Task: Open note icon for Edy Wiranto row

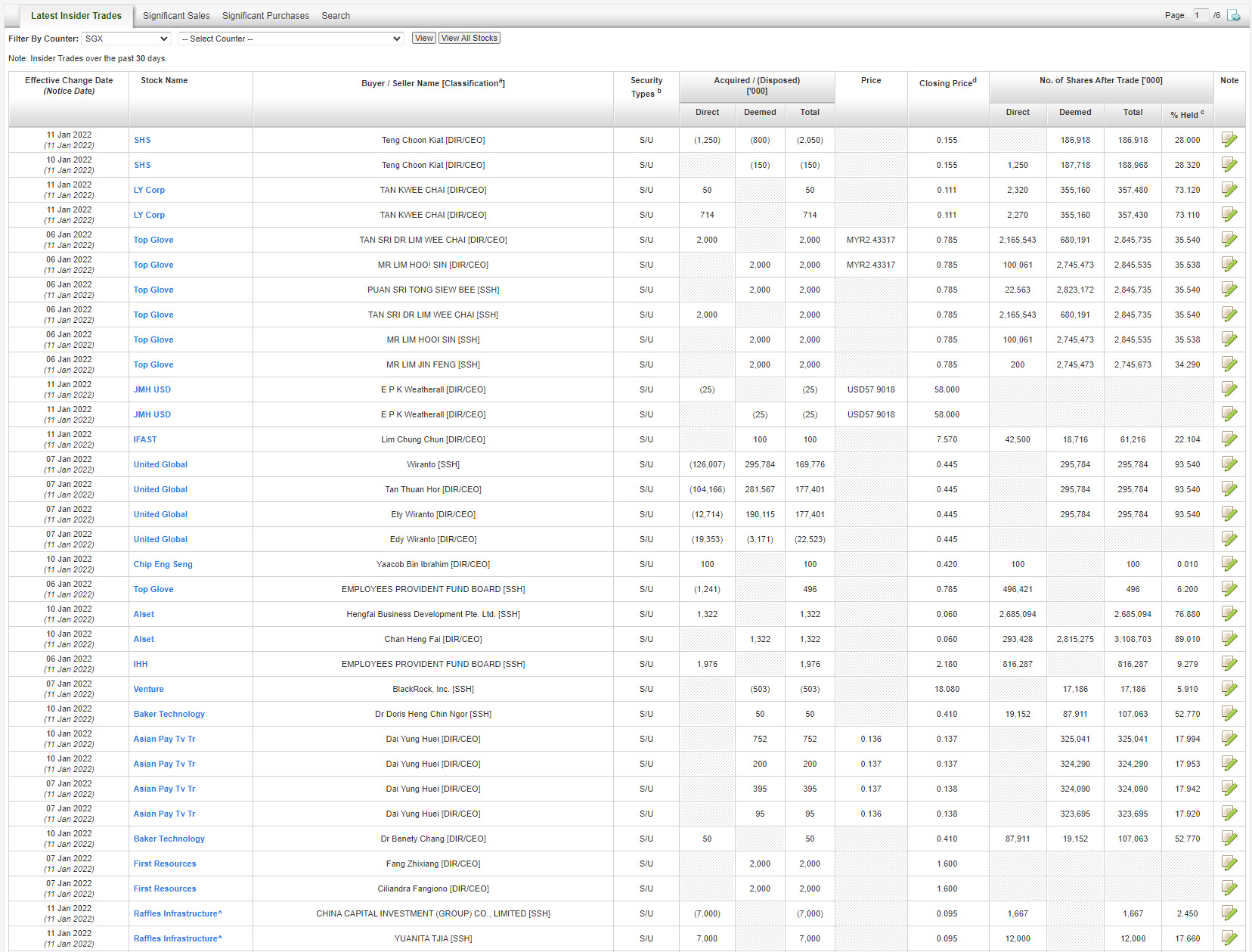Action: (x=1229, y=539)
